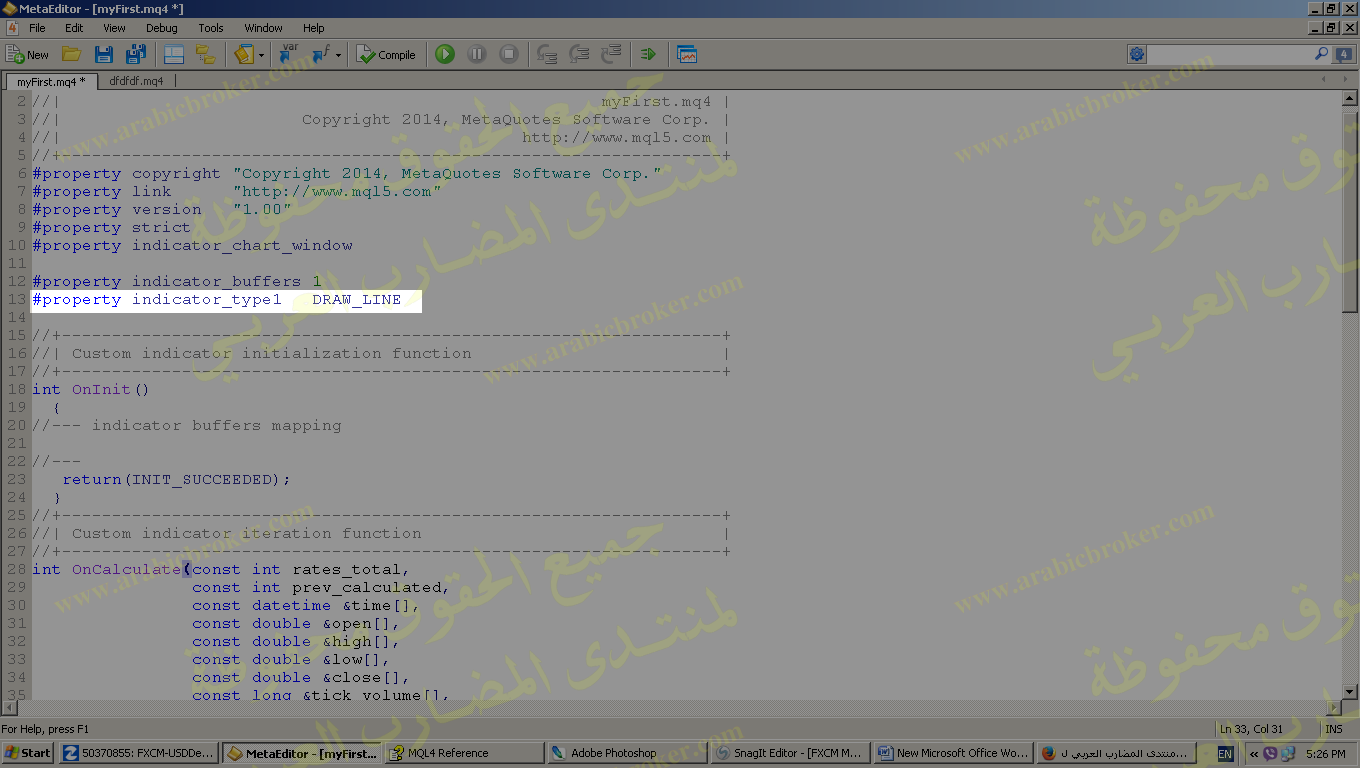The image size is (1360, 768).
Task: Click the Step Over debug icon
Action: [579, 55]
